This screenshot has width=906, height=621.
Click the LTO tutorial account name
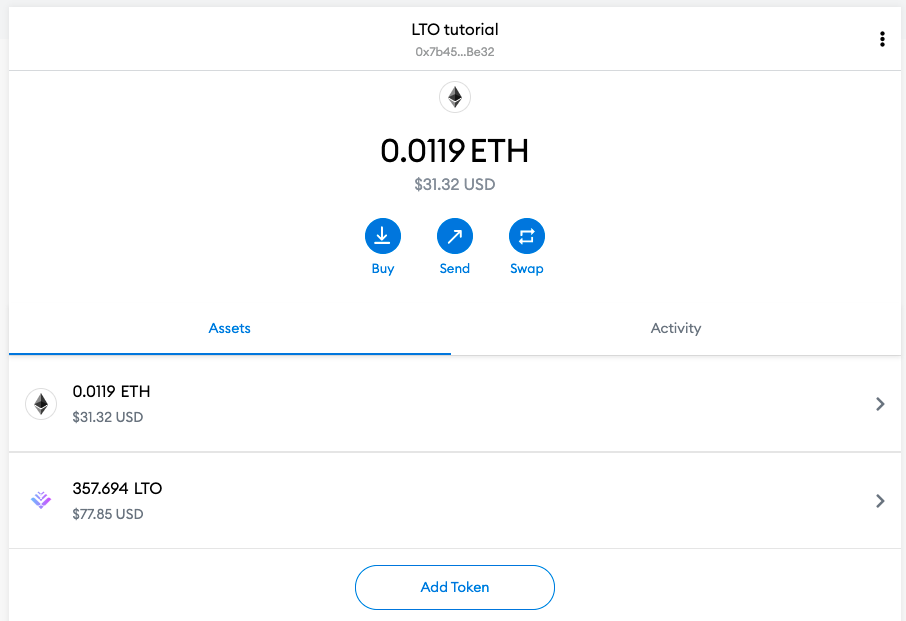[x=455, y=29]
